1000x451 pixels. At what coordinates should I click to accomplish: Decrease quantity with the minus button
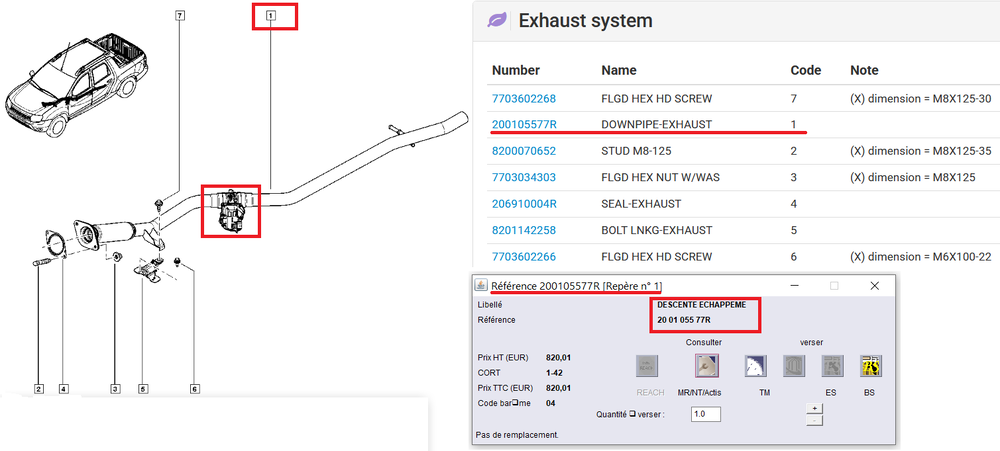coord(814,420)
